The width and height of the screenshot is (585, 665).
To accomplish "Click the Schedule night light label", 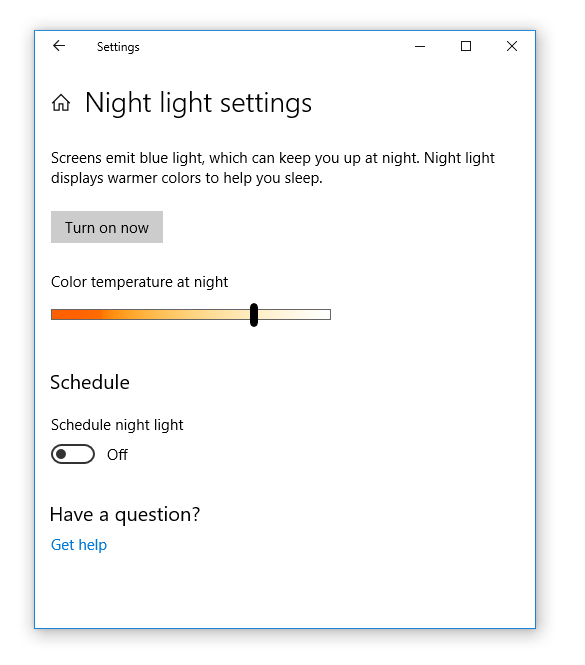I will [117, 425].
